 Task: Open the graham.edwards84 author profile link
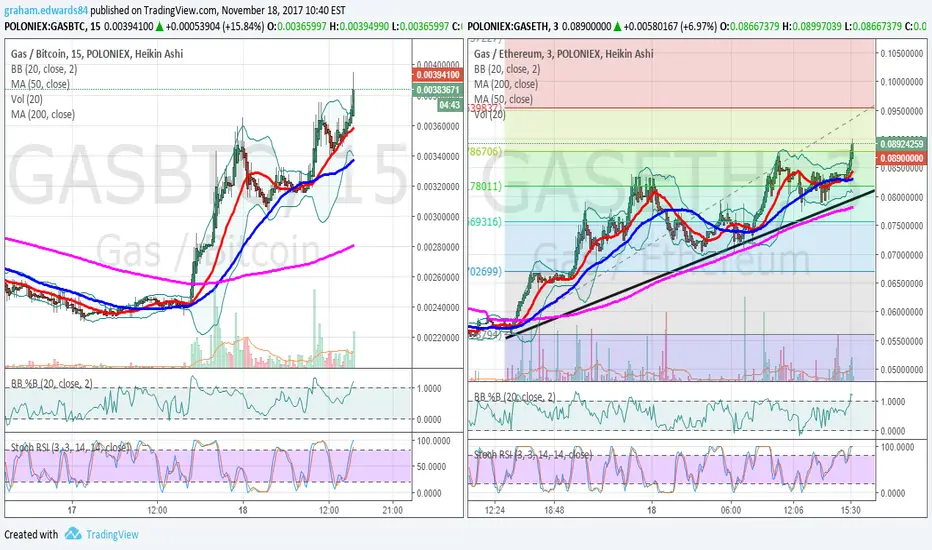tap(46, 10)
